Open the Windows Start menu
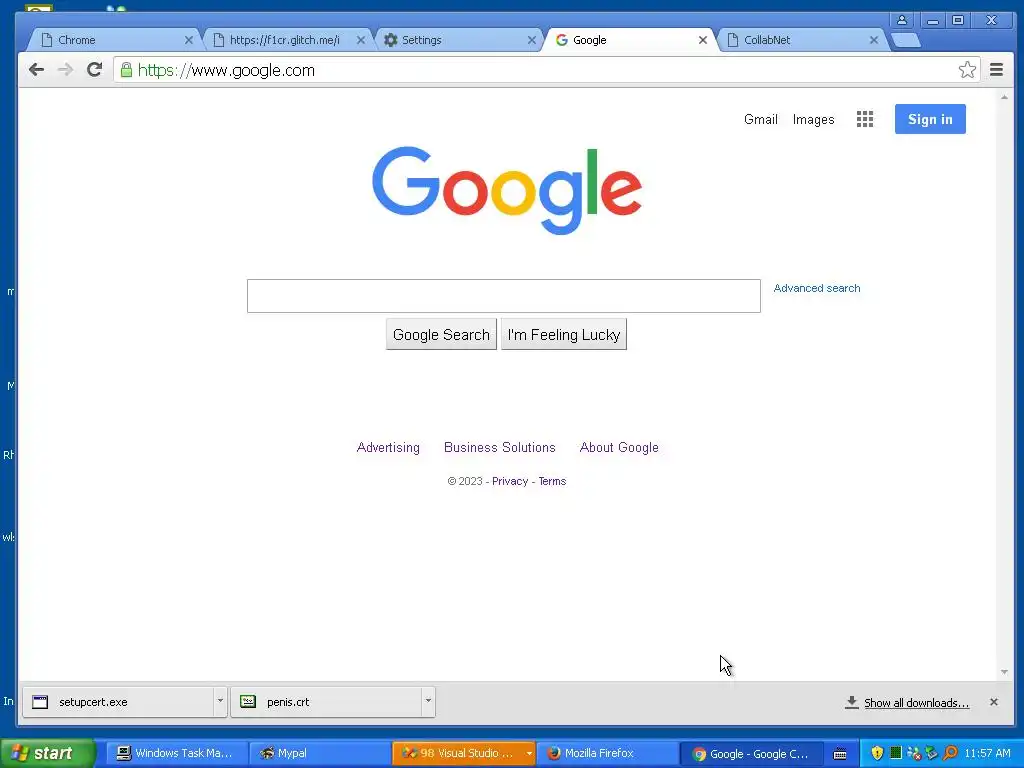Screen dimensions: 1024x768 [48, 753]
